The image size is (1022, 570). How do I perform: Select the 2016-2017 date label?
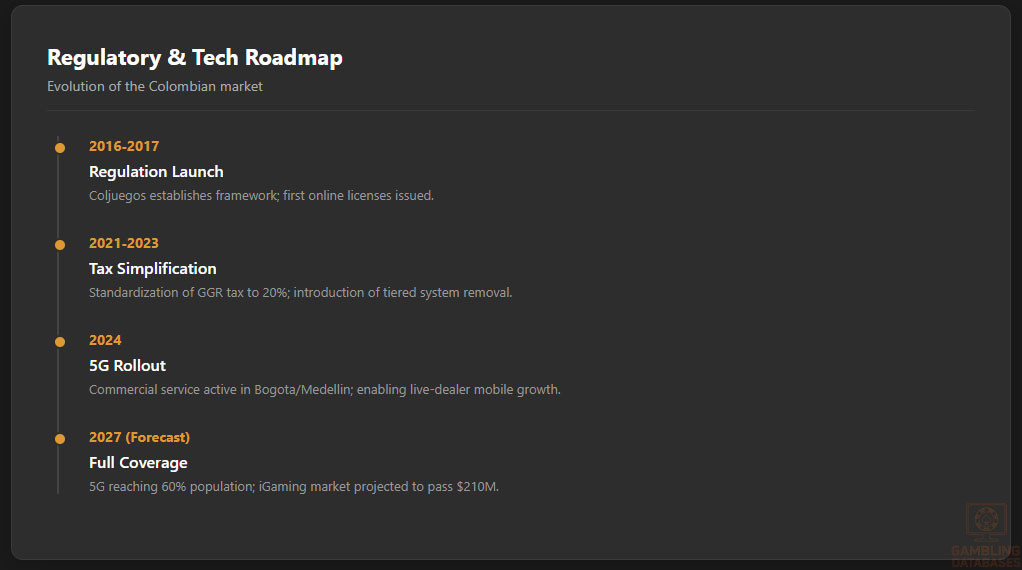pos(124,146)
